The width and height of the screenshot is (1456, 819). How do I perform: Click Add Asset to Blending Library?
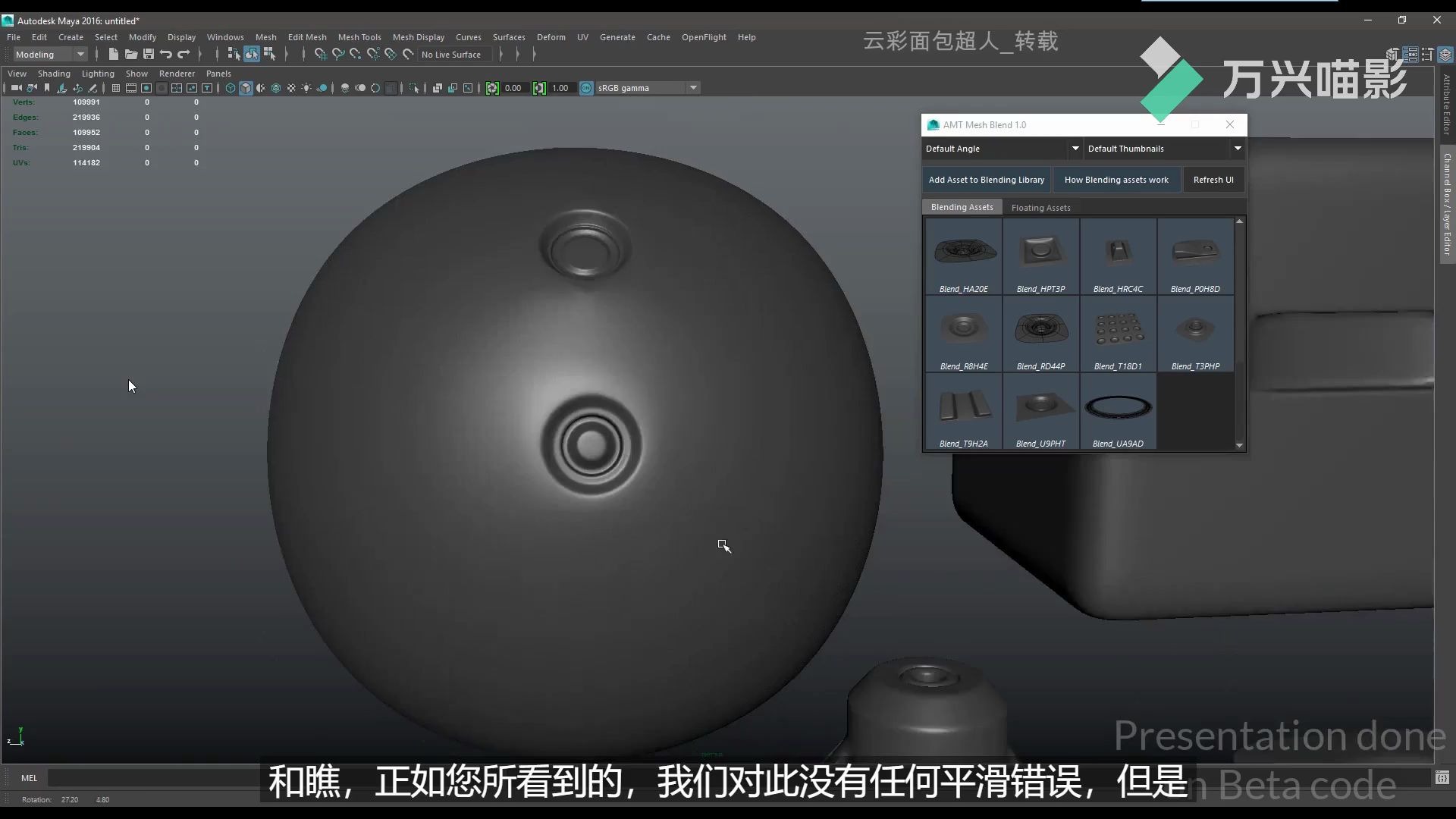coord(986,180)
